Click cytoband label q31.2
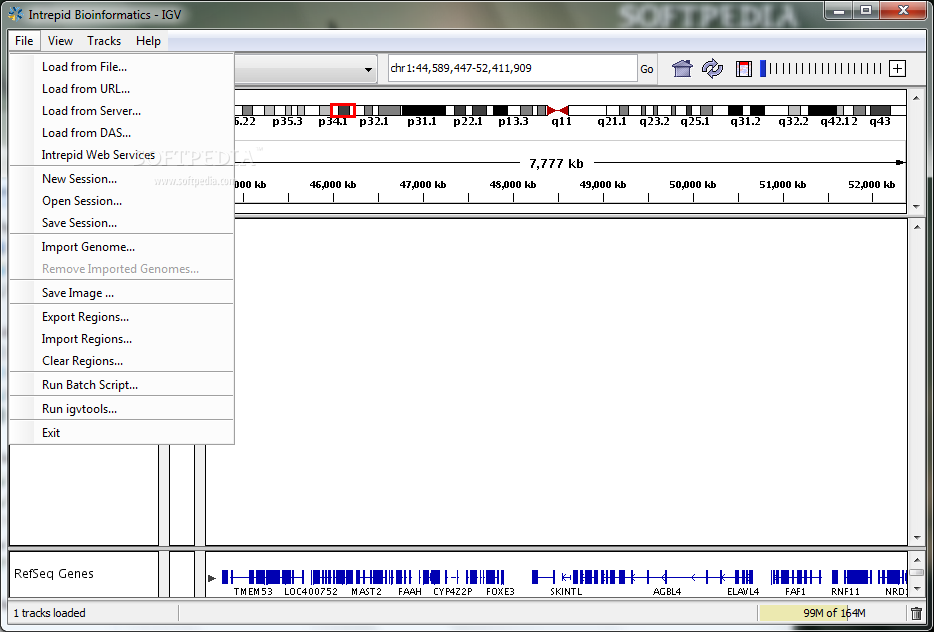Screen dimensions: 934x632 click(746, 122)
